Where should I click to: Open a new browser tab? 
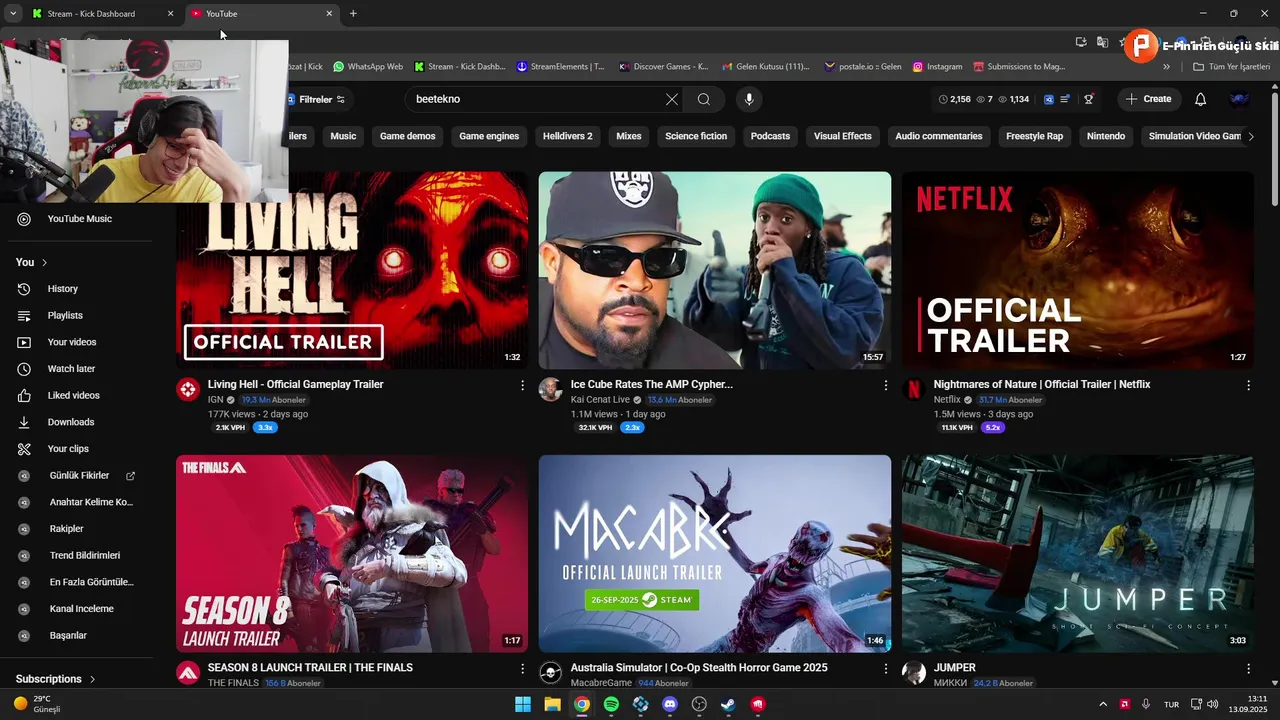pyautogui.click(x=353, y=14)
